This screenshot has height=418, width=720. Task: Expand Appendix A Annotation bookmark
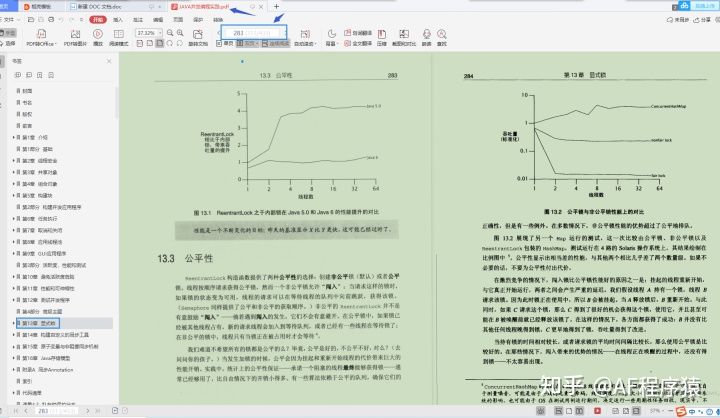(13, 370)
